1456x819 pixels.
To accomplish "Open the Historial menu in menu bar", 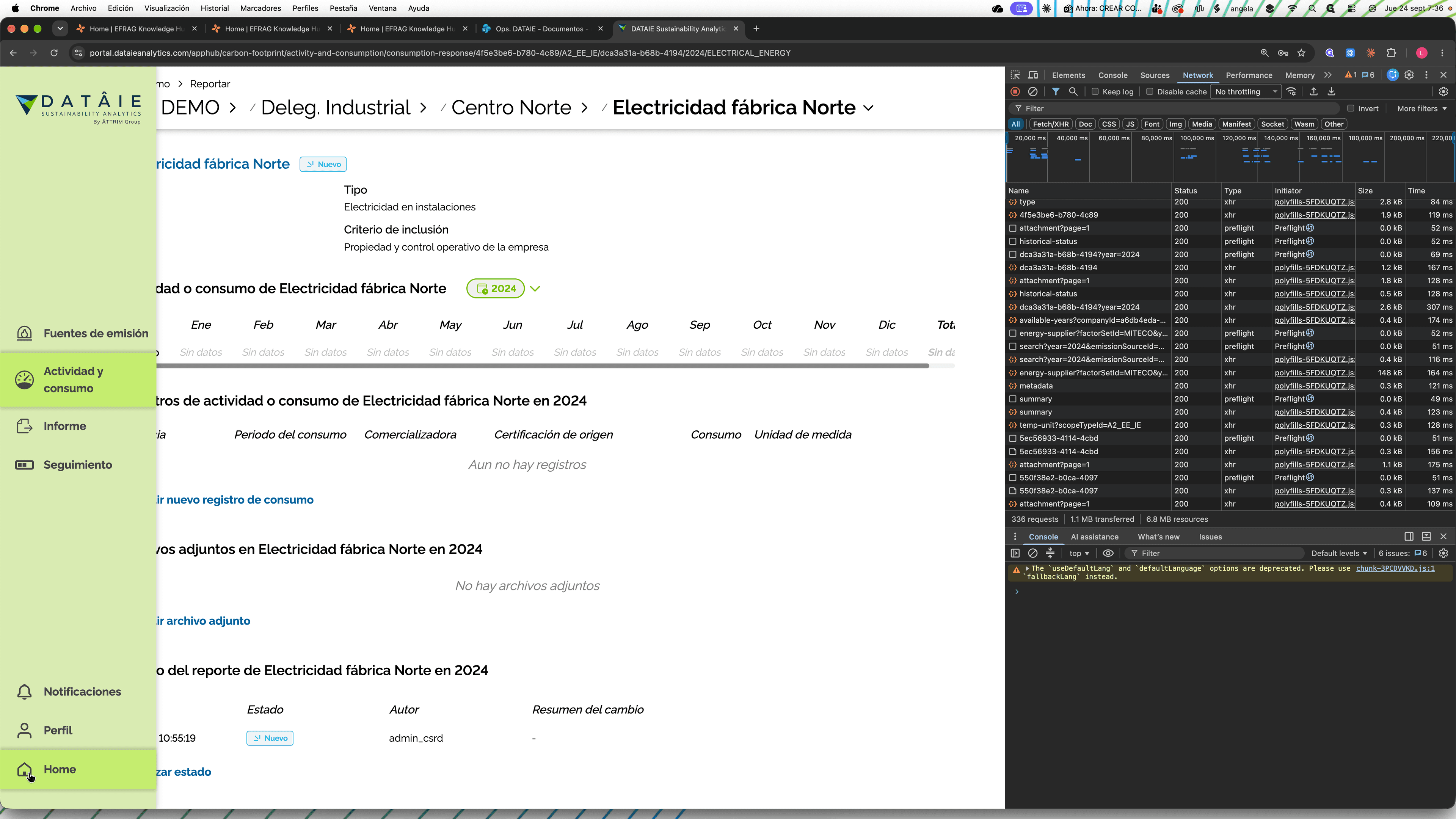I will 215,8.
